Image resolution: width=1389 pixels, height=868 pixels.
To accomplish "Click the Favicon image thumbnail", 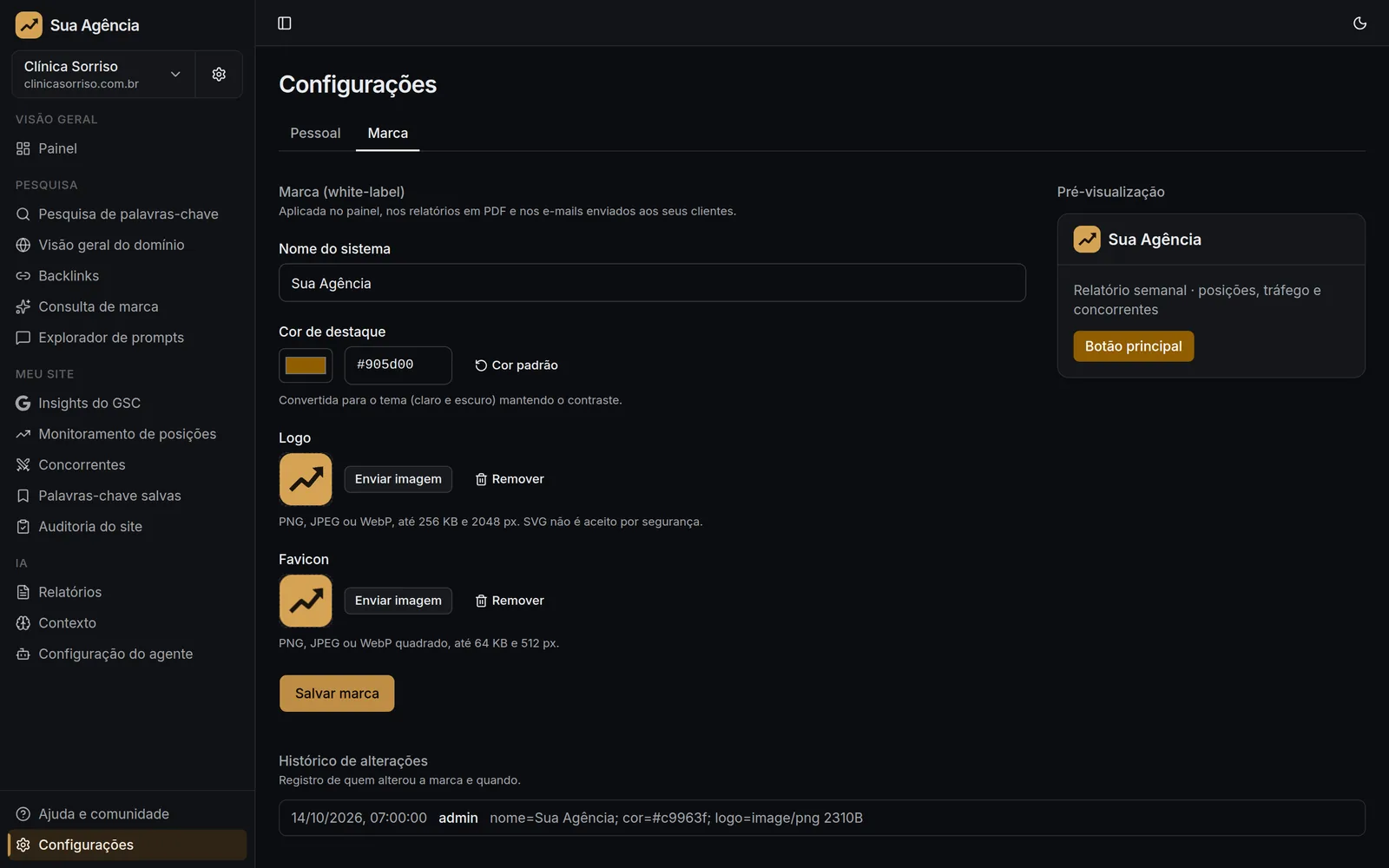I will (306, 601).
